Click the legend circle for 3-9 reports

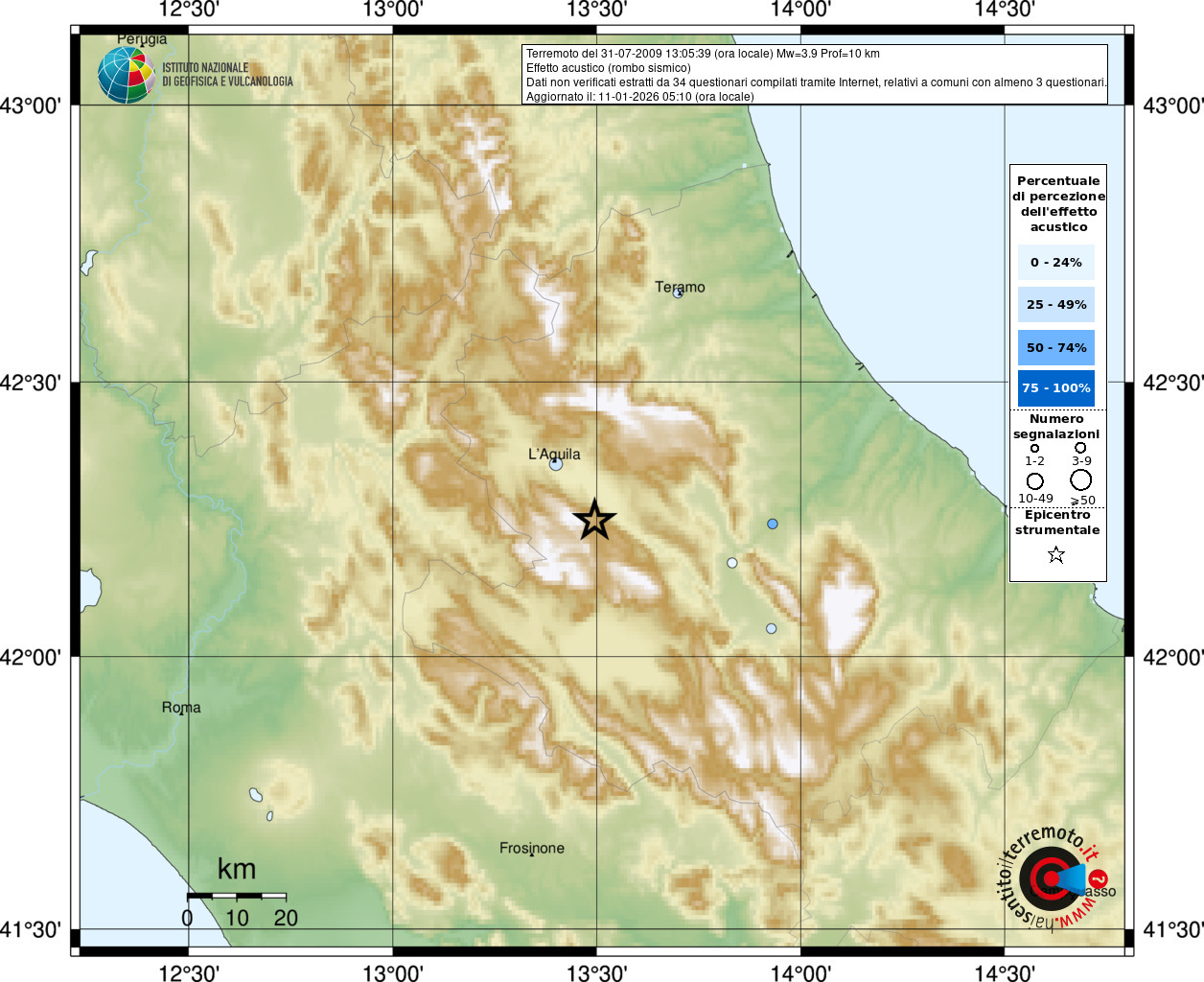coord(1080,447)
